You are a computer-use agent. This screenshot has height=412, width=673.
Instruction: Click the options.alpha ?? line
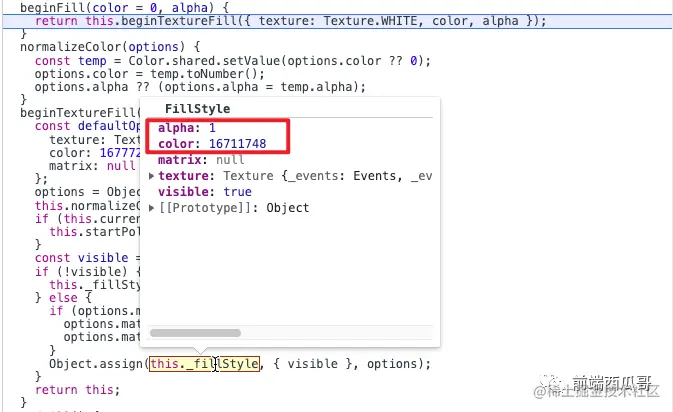(x=200, y=87)
